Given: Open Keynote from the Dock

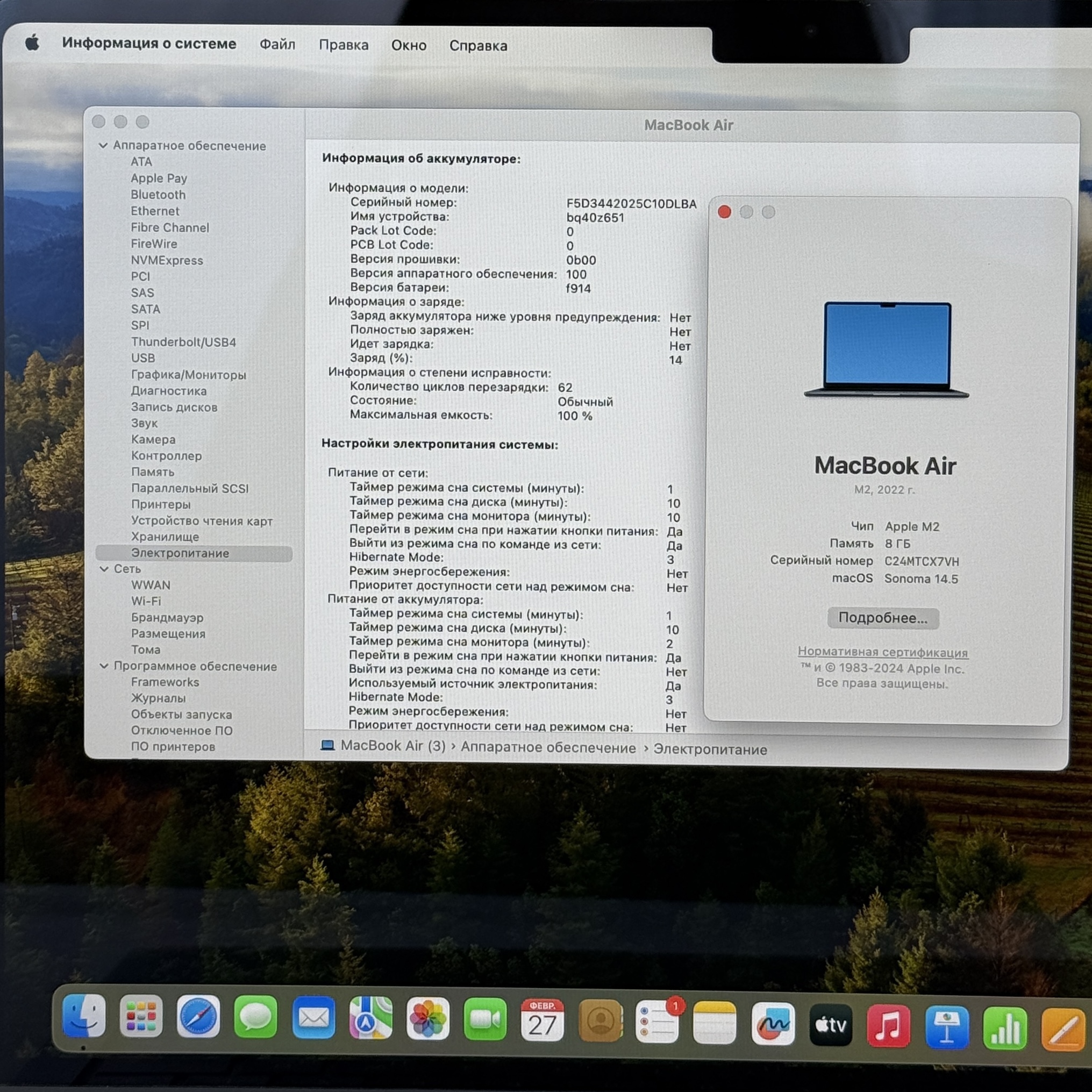Looking at the screenshot, I should pos(947,1027).
